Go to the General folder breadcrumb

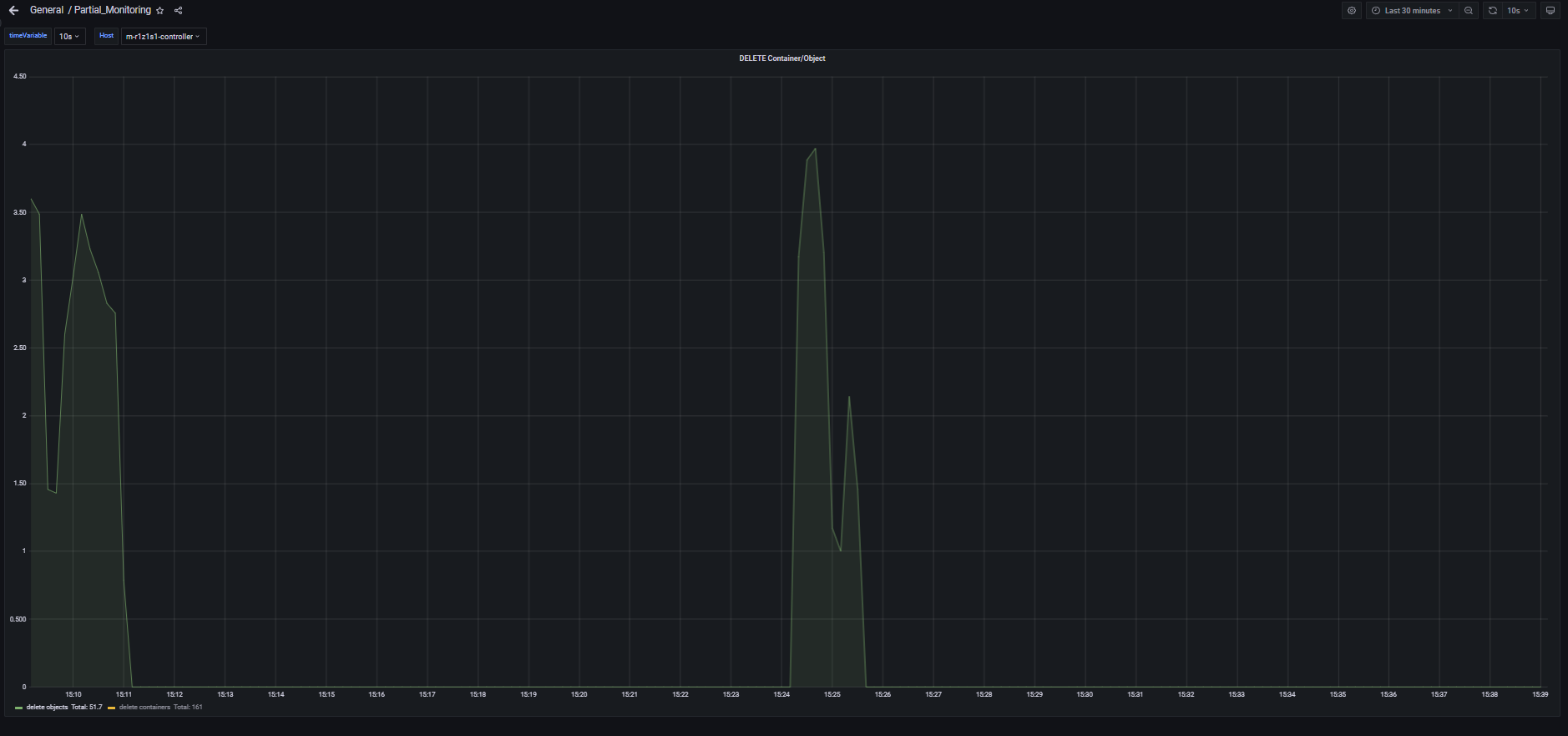(47, 10)
